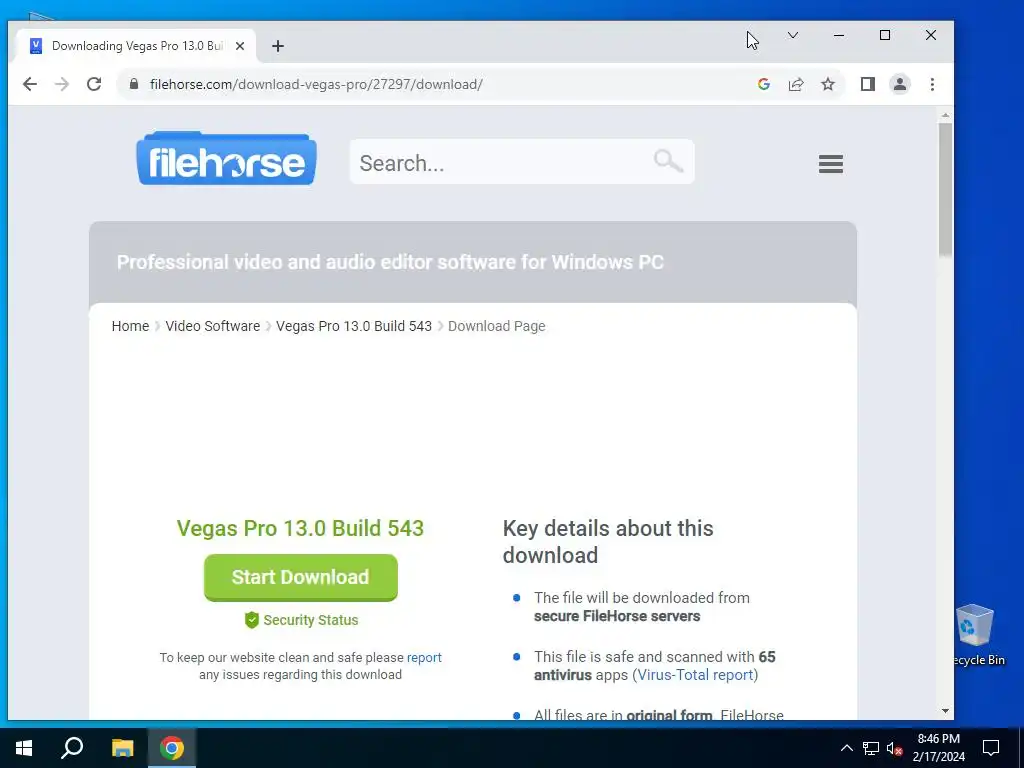
Task: Click the green shield security icon
Action: pos(251,620)
